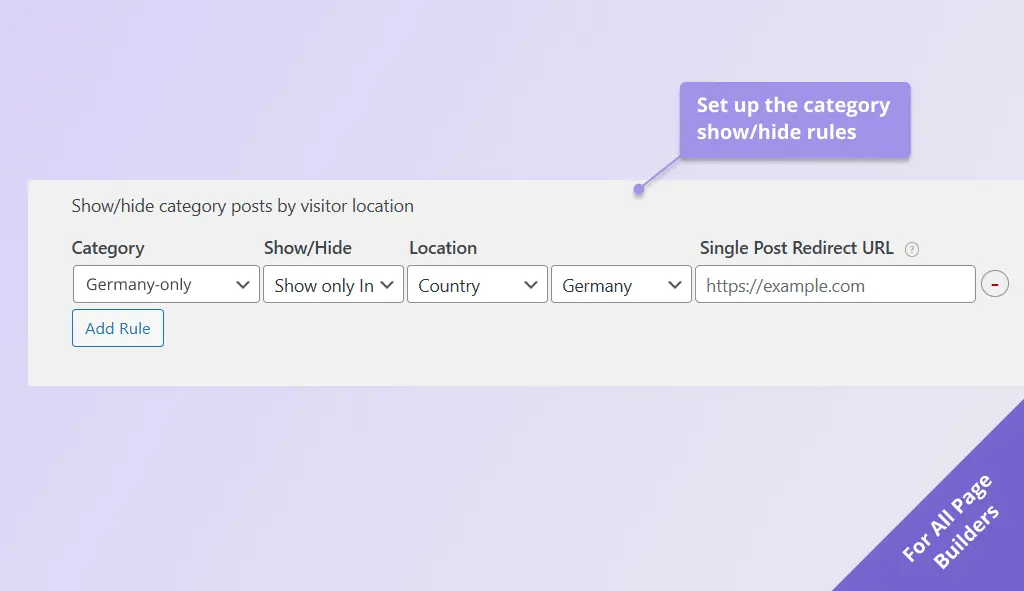Click the Category dropdown chevron arrow

coord(246,284)
